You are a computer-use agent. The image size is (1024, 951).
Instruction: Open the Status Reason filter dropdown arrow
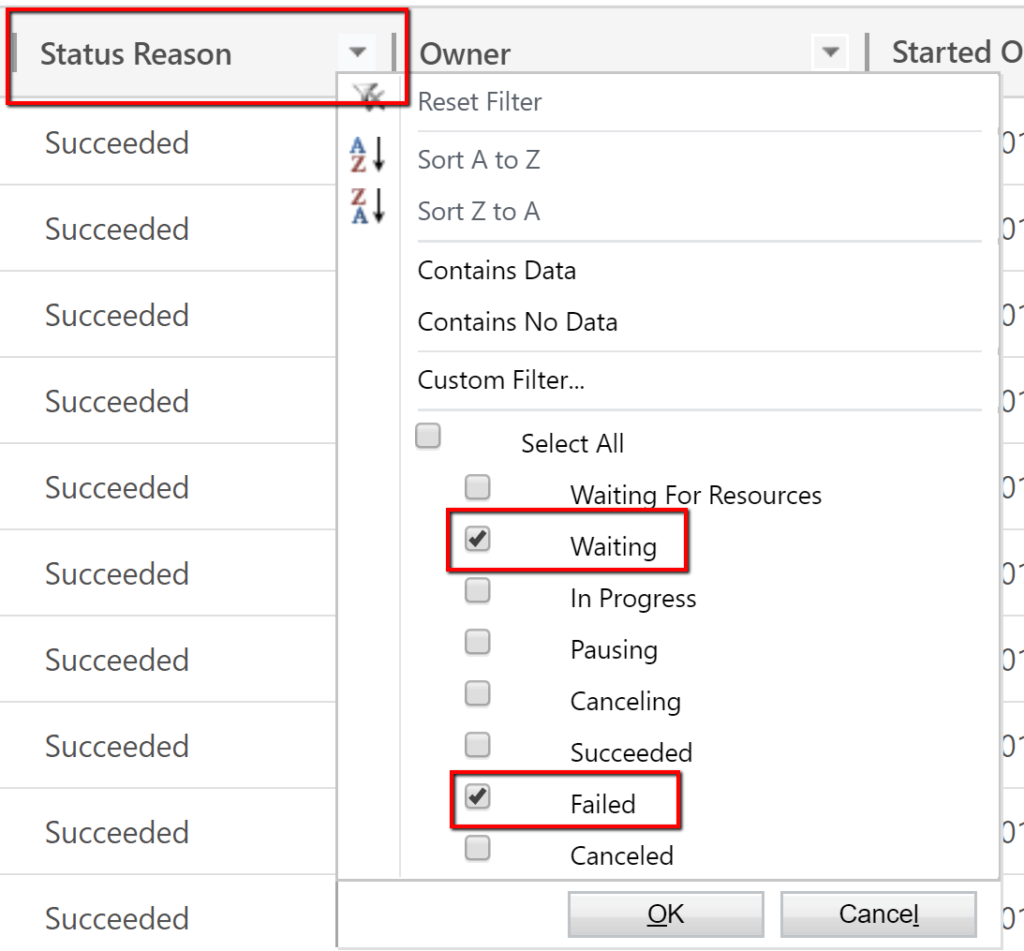pyautogui.click(x=358, y=53)
